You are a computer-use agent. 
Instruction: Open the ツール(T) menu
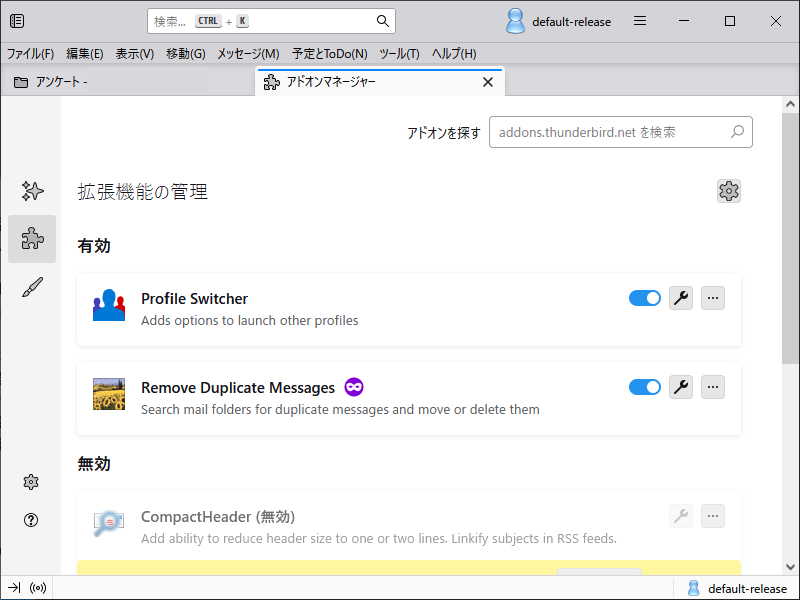point(399,54)
